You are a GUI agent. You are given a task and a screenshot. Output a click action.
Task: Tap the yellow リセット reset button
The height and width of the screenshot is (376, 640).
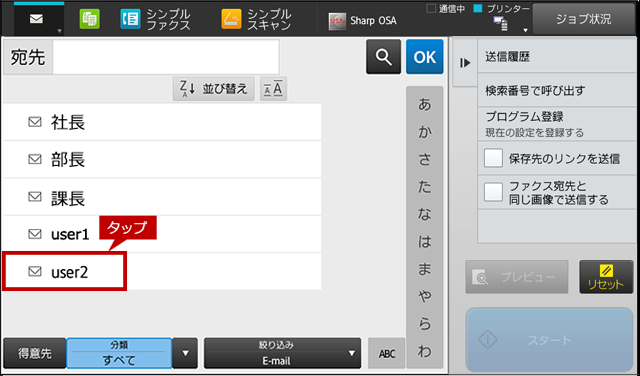pos(606,277)
